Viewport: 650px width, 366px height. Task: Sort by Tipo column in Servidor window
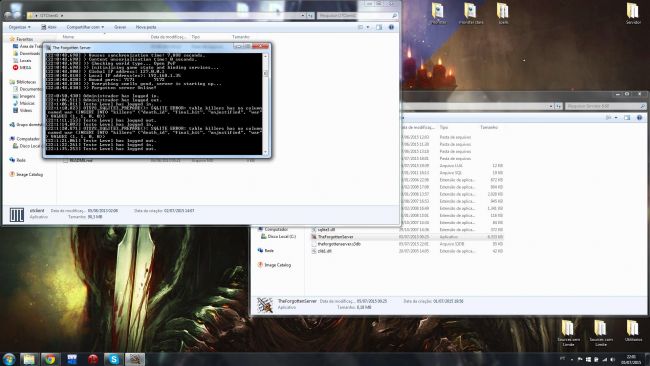(x=444, y=128)
